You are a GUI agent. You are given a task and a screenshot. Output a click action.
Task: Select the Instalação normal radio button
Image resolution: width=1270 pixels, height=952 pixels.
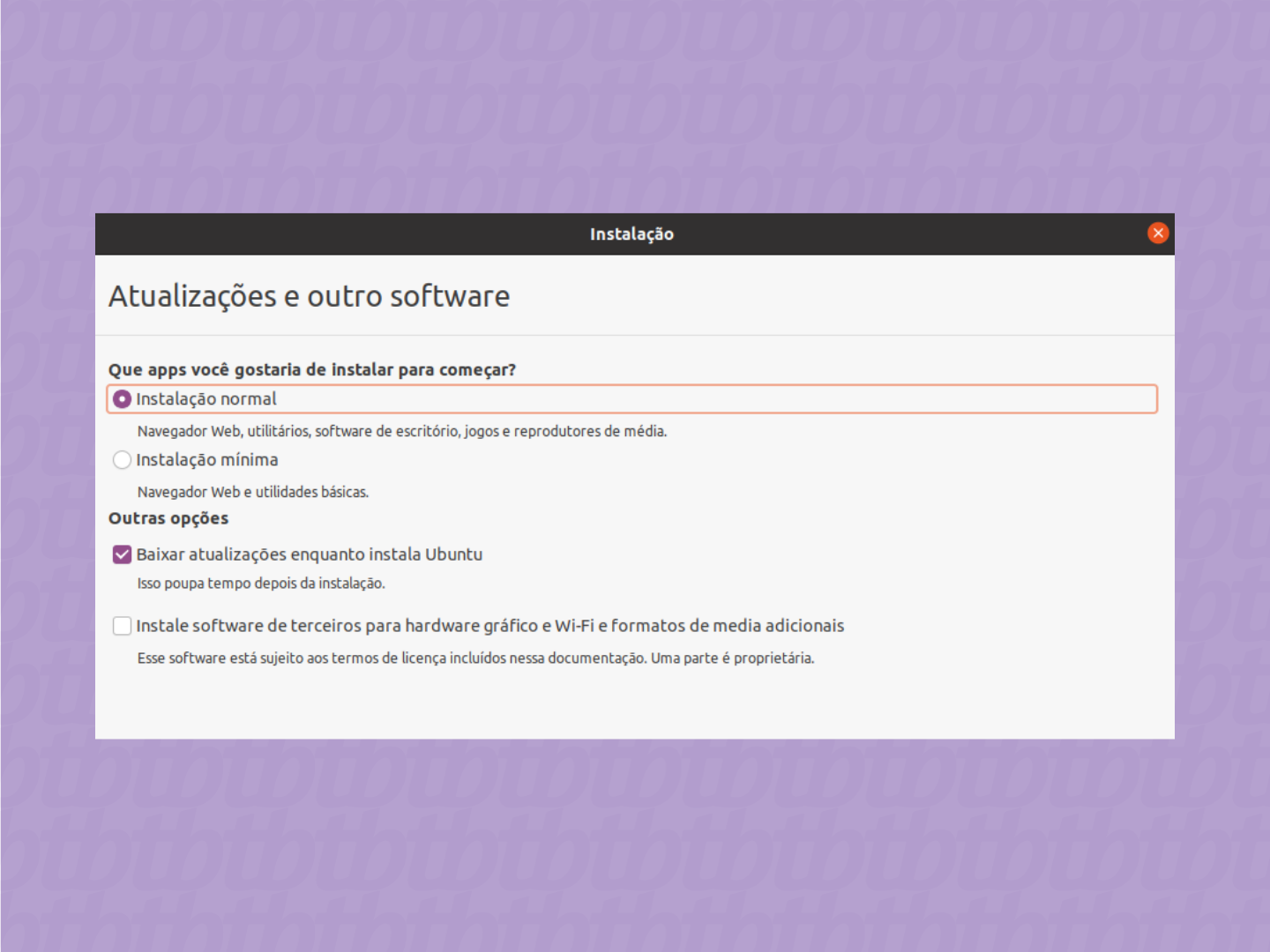point(123,399)
